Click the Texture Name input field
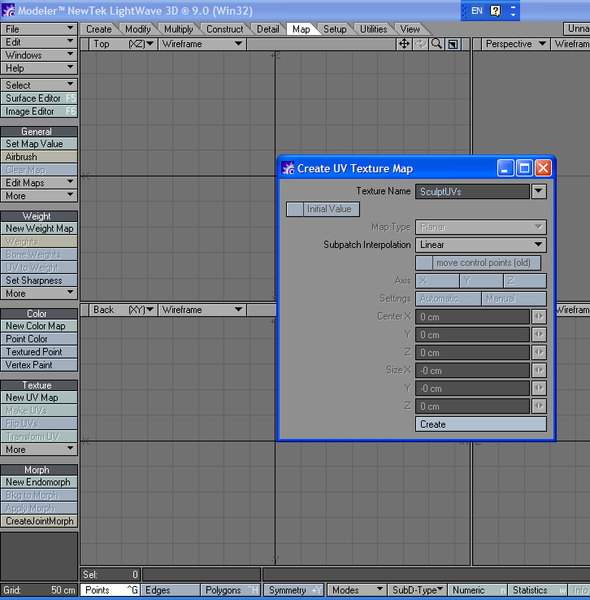Screen dimensions: 590x600 tap(473, 191)
